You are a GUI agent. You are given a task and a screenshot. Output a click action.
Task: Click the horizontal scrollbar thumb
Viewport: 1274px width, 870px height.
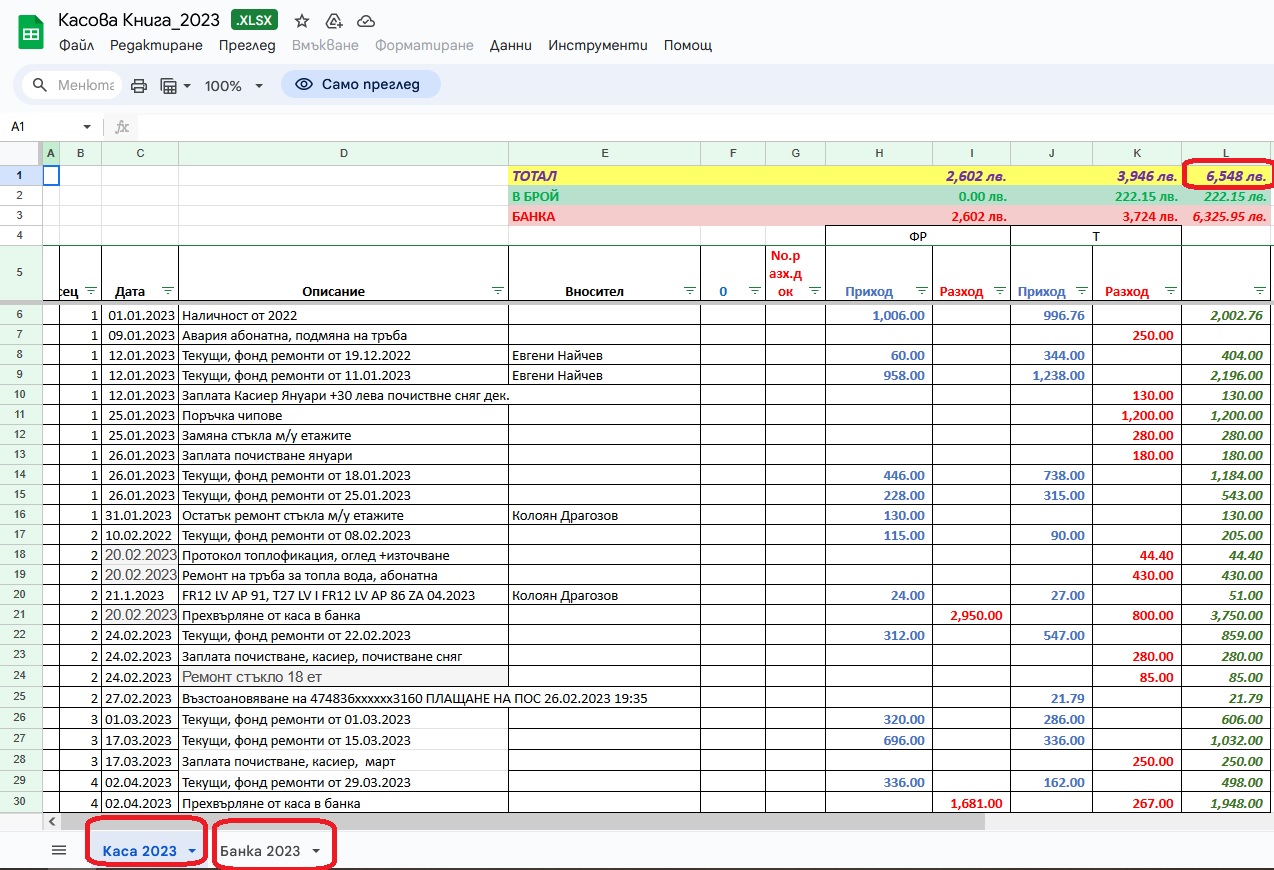click(x=521, y=821)
